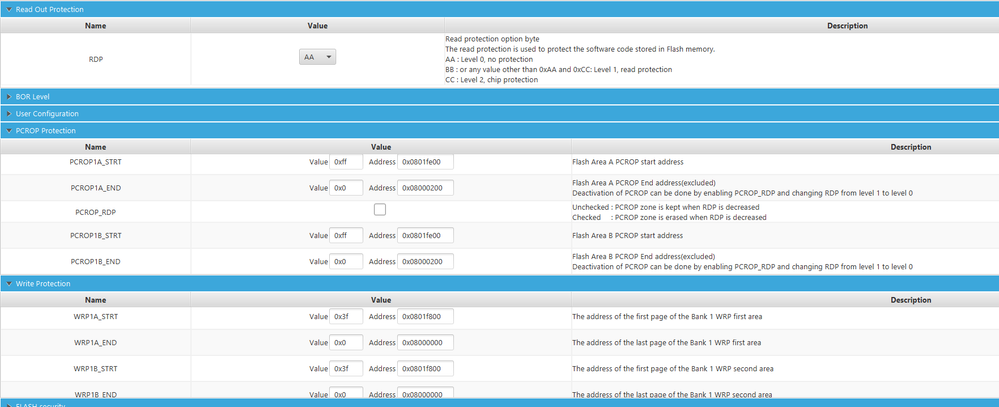
Task: Select the PCROP1A_END name cell
Action: pos(95,188)
